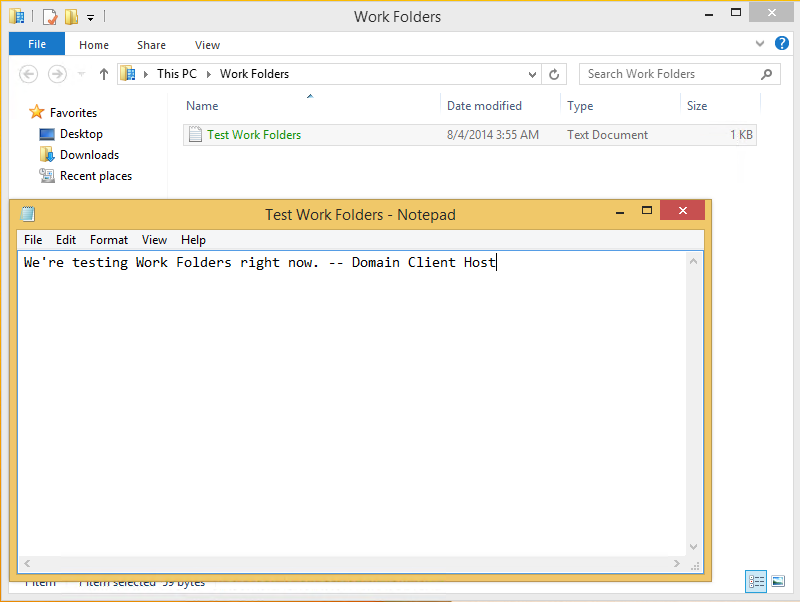Viewport: 800px width, 602px height.
Task: Open Desktop in the navigation pane
Action: click(81, 134)
